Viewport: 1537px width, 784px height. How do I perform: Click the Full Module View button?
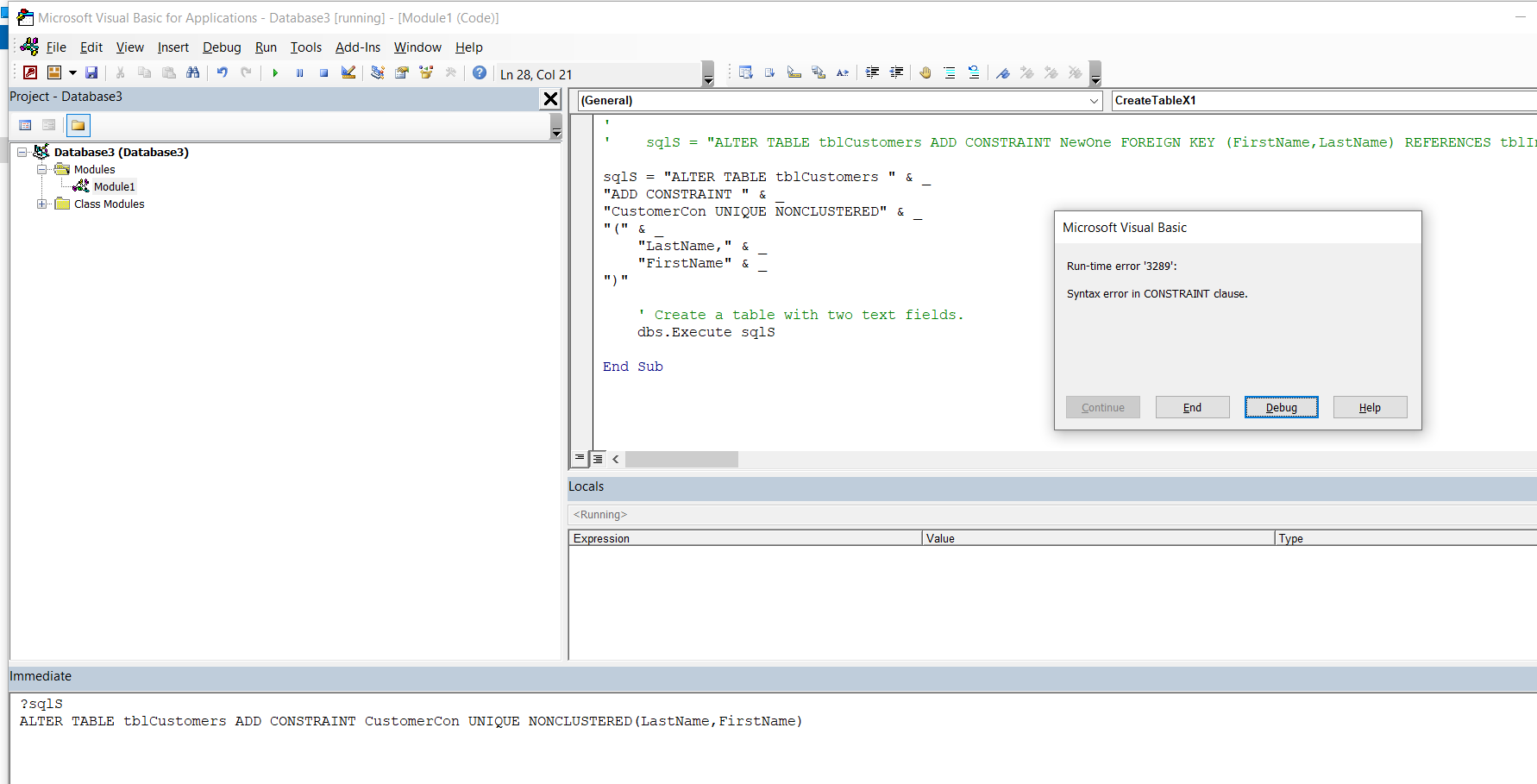598,459
